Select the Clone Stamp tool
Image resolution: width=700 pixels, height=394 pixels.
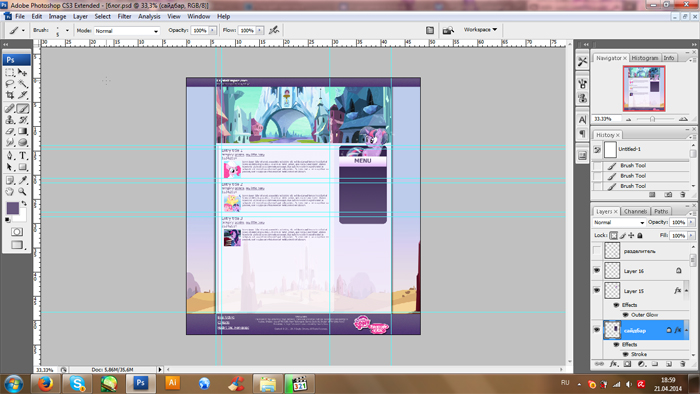pyautogui.click(x=10, y=120)
